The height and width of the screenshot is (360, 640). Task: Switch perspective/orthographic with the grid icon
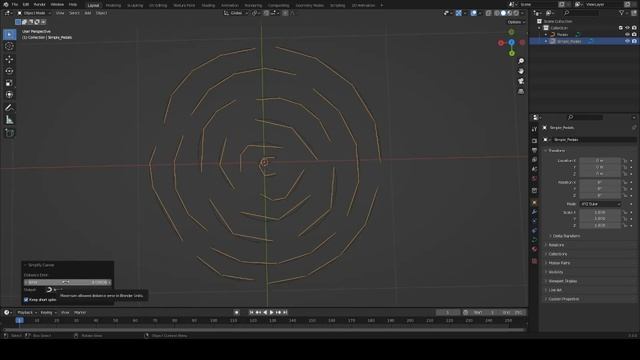(x=521, y=91)
